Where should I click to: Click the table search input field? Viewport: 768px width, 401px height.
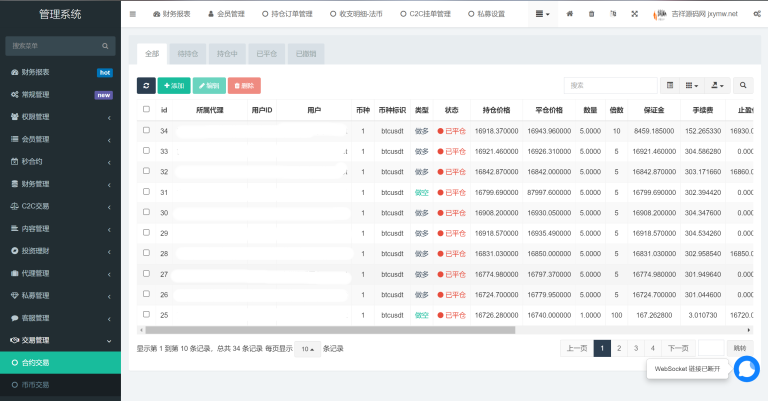click(x=610, y=86)
